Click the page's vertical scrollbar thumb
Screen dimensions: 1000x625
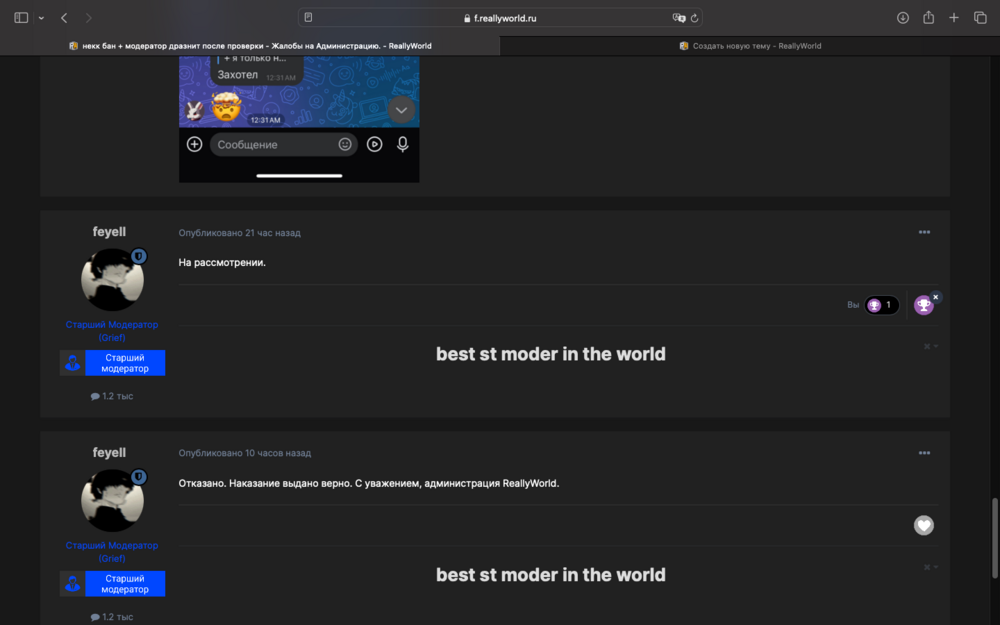994,539
